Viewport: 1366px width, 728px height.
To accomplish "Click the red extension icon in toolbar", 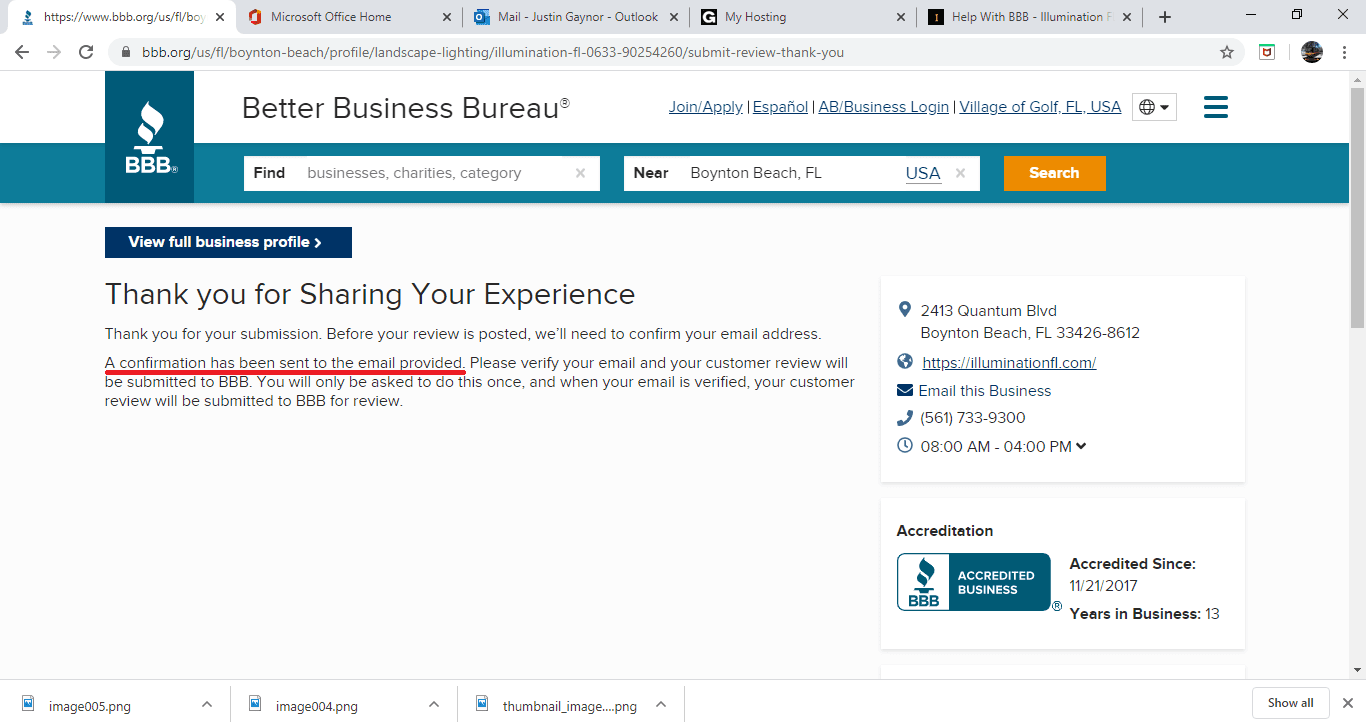I will coord(1267,52).
